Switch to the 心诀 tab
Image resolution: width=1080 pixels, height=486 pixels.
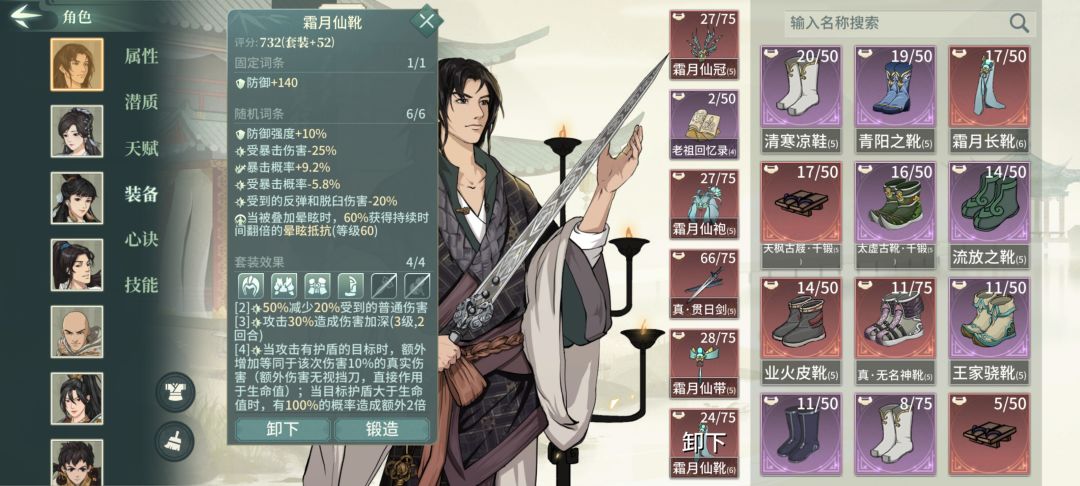tap(141, 240)
